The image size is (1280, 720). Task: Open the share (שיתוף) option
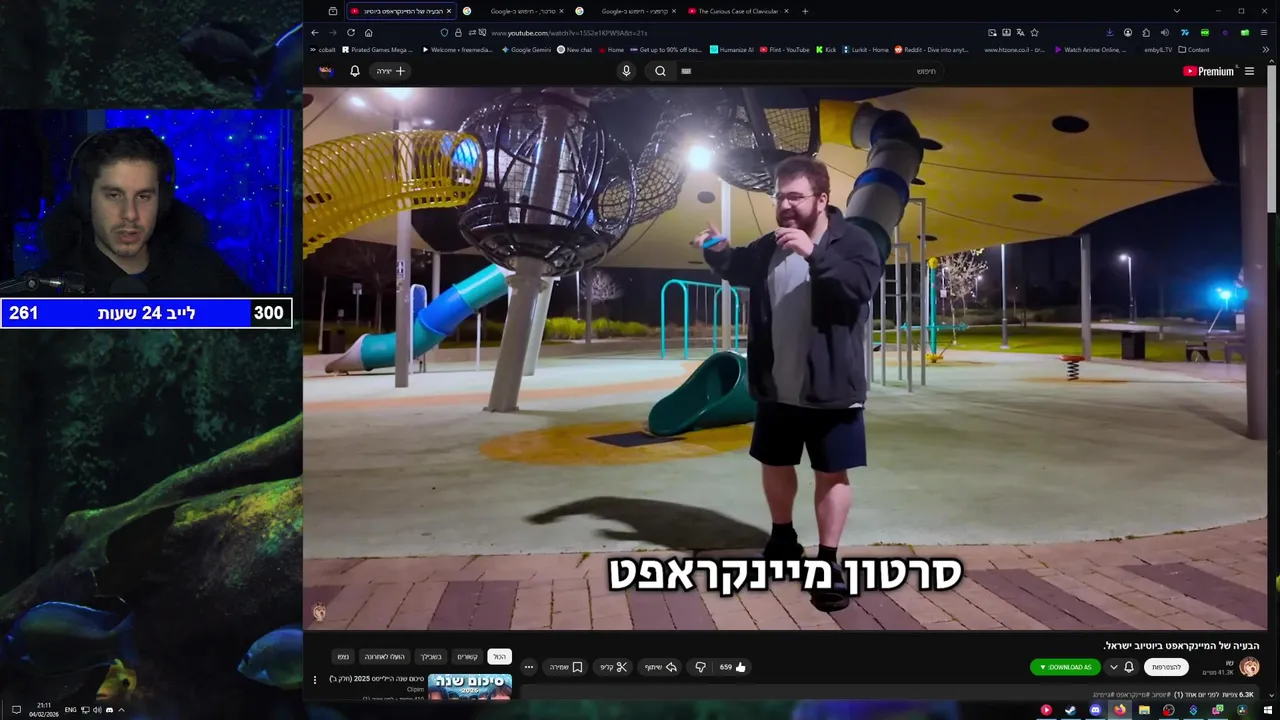click(660, 667)
